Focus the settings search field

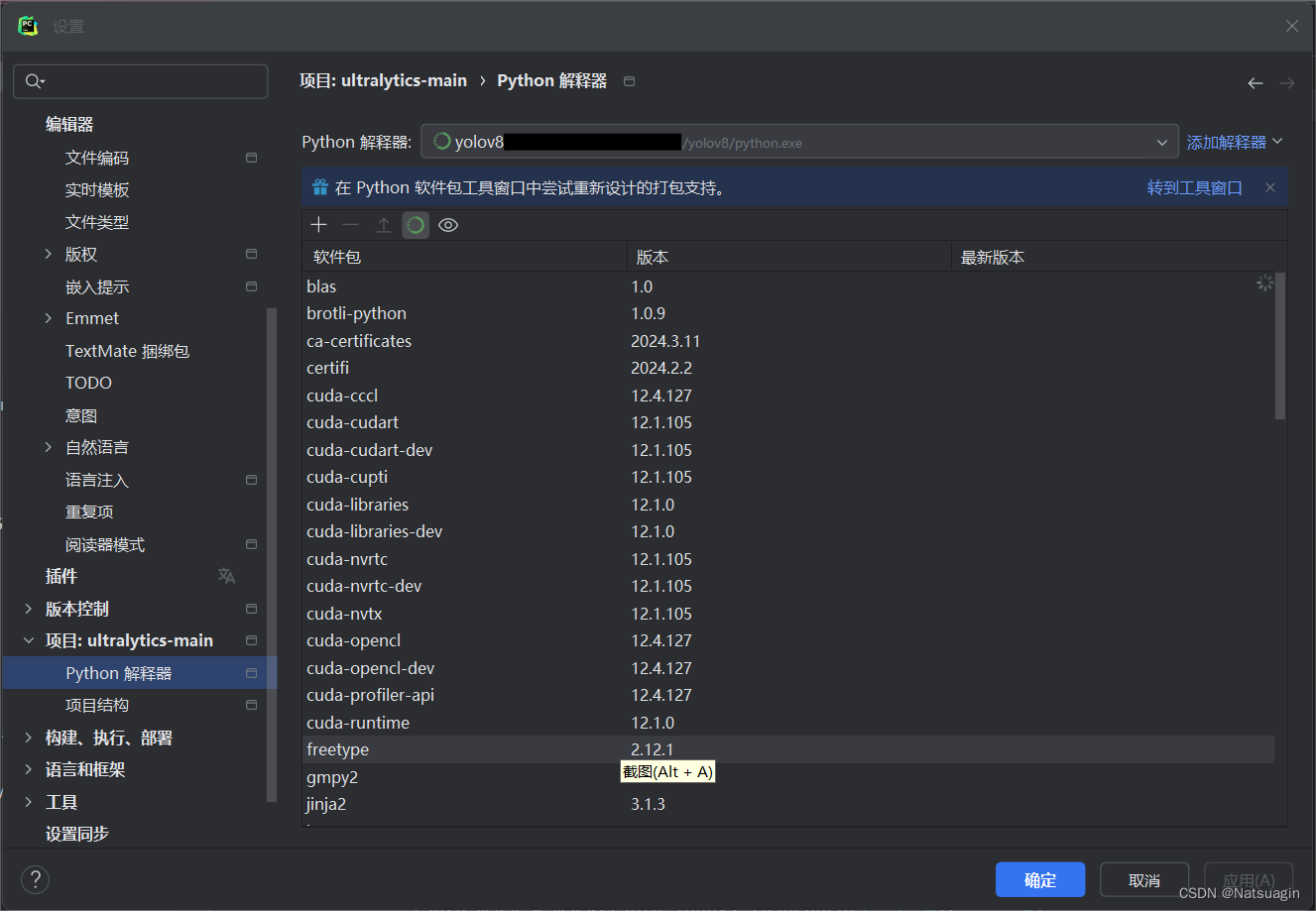141,81
